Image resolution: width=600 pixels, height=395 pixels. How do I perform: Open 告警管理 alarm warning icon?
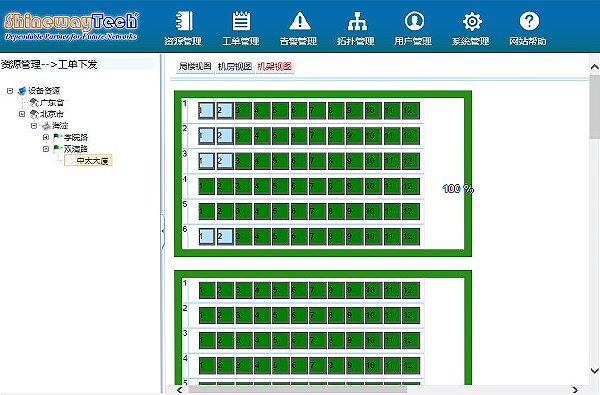[300, 21]
